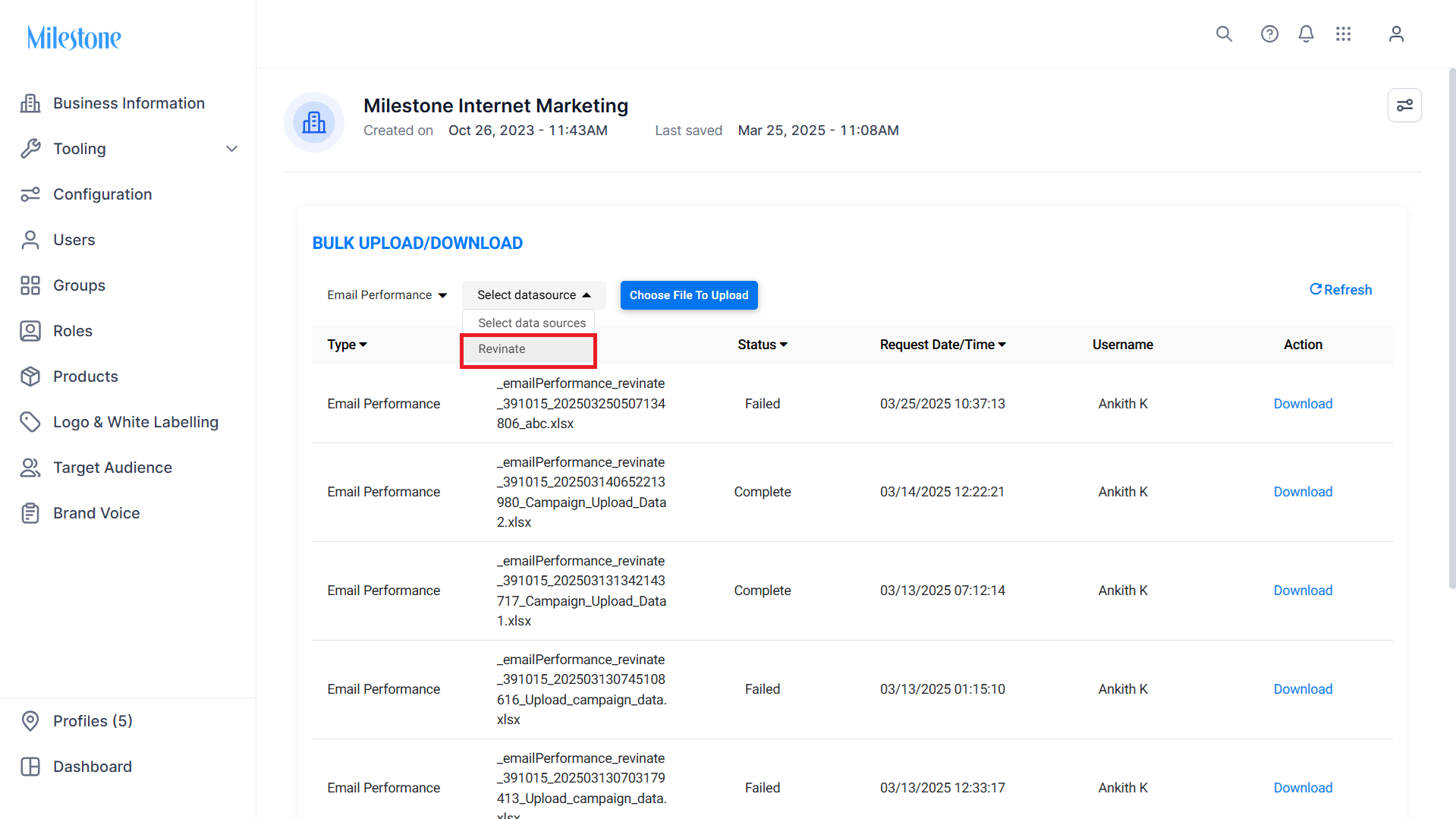Click the Profiles location pin icon
The height and width of the screenshot is (819, 1456).
pyautogui.click(x=30, y=721)
